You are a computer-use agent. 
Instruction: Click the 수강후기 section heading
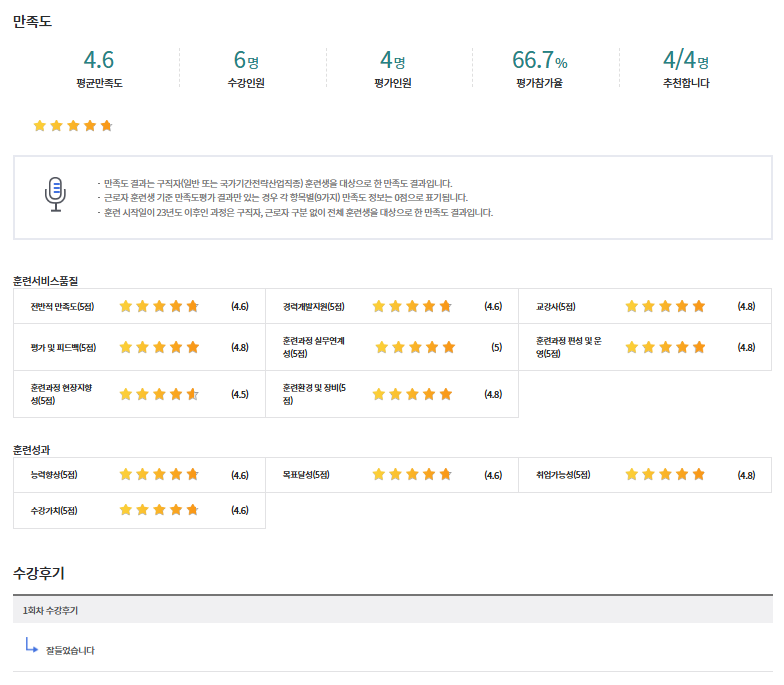click(x=39, y=573)
